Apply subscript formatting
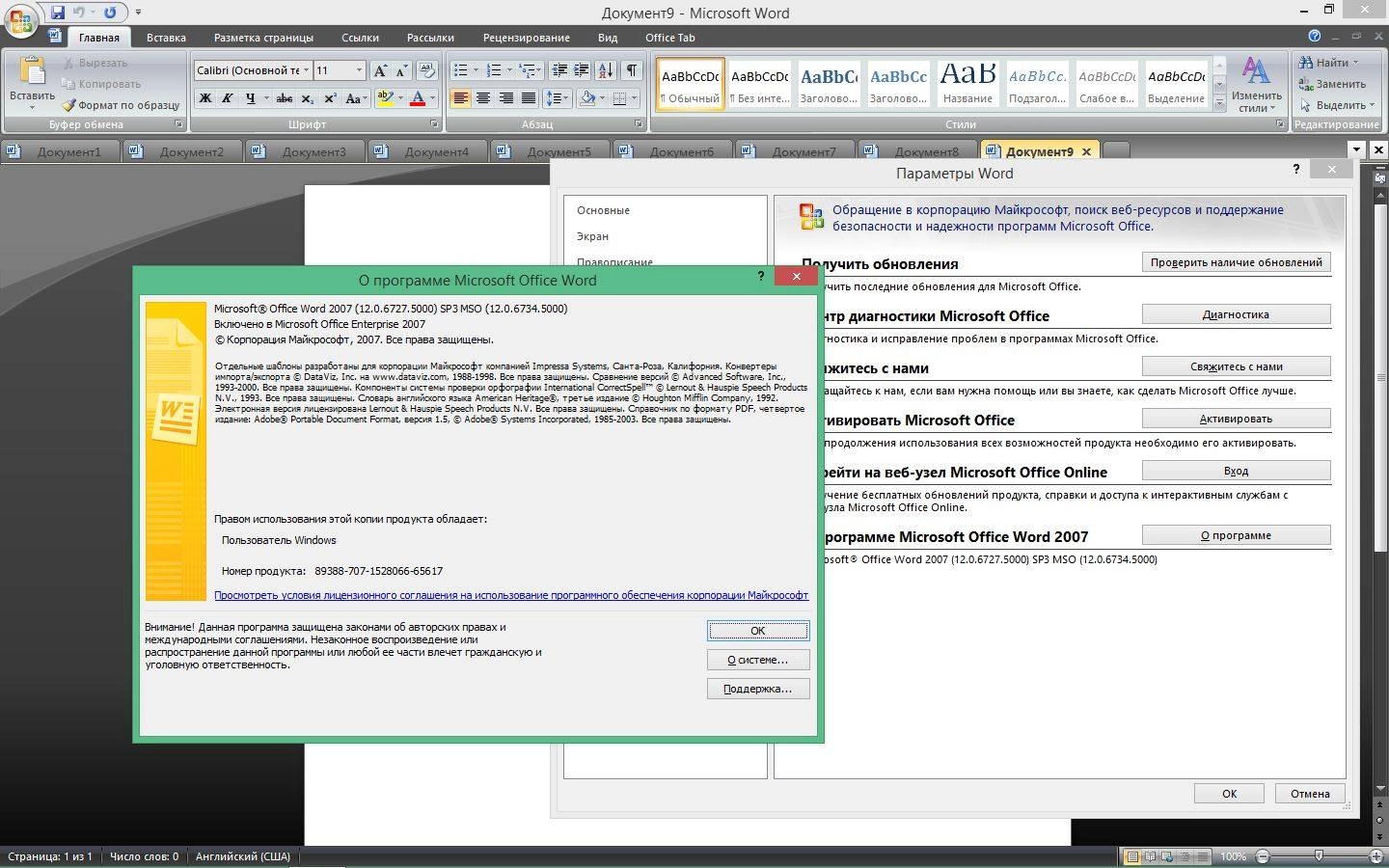The height and width of the screenshot is (868, 1389). pos(307,98)
